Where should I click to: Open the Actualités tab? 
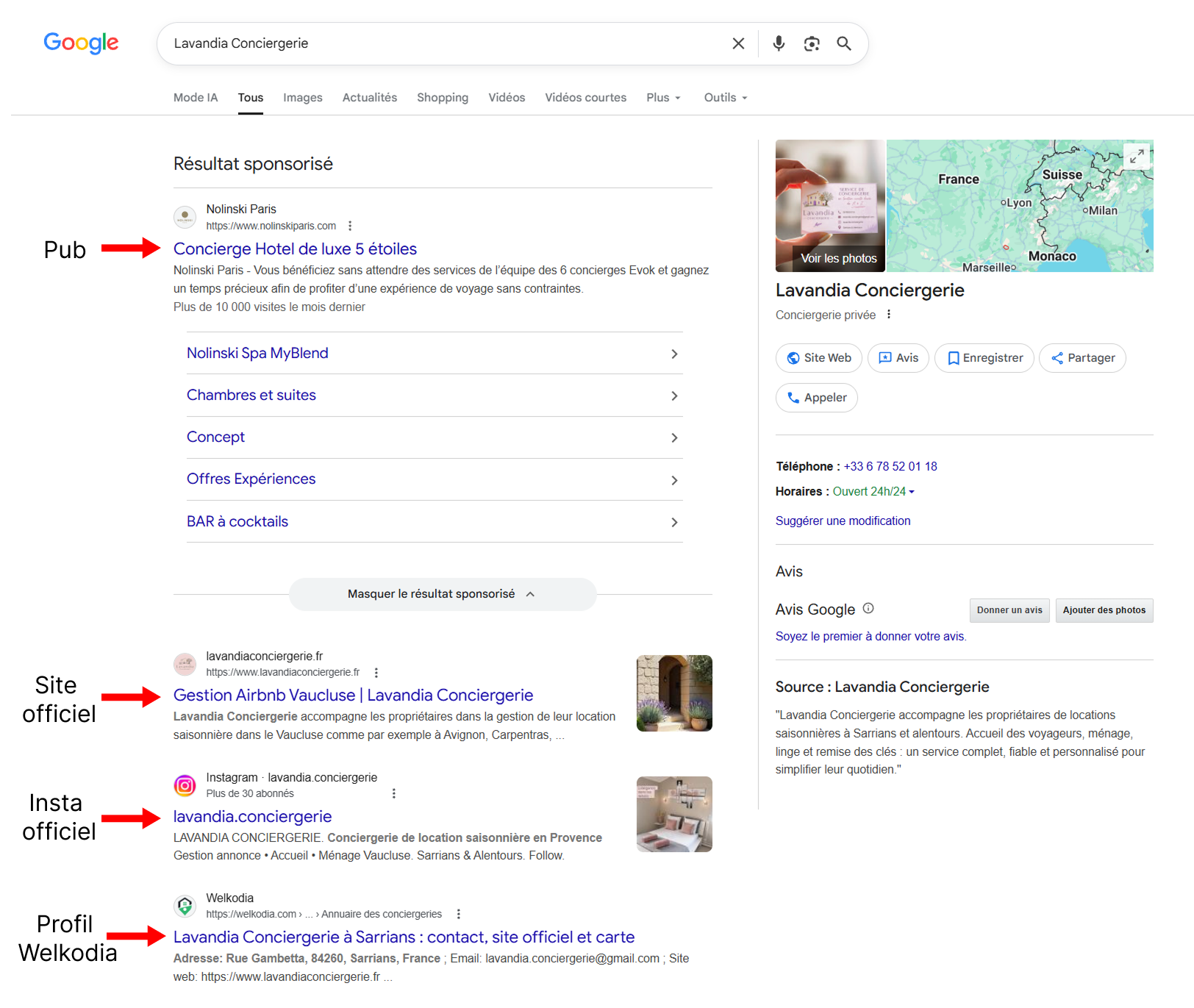point(370,97)
